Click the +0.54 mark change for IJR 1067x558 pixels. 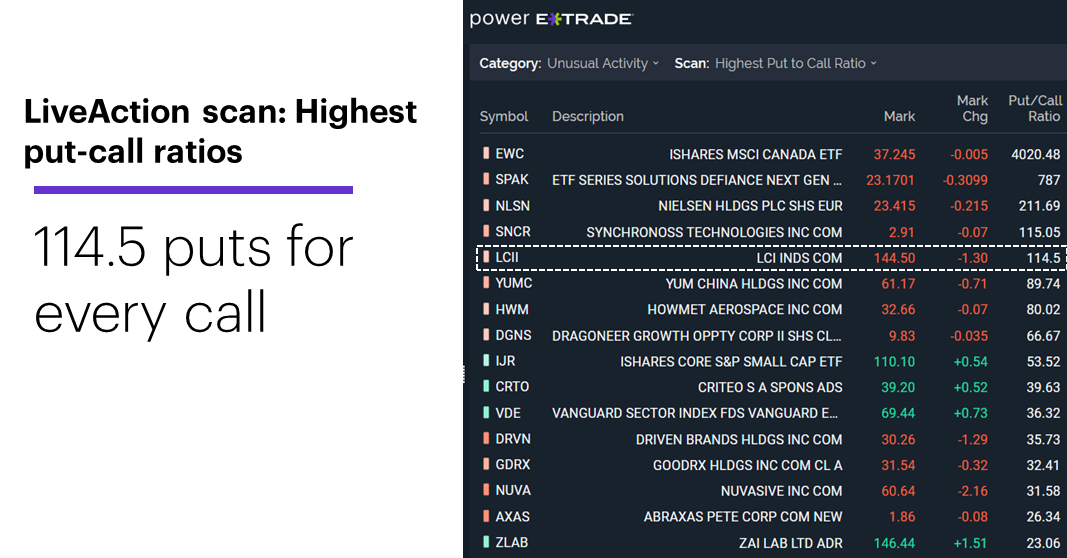coord(970,361)
